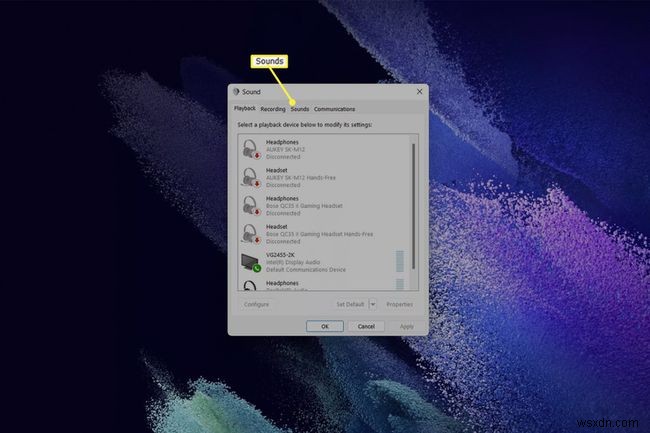Click 'AUKEY SK-M12' device subtitle text
Screen dimensions: 650x433
click(x=285, y=149)
